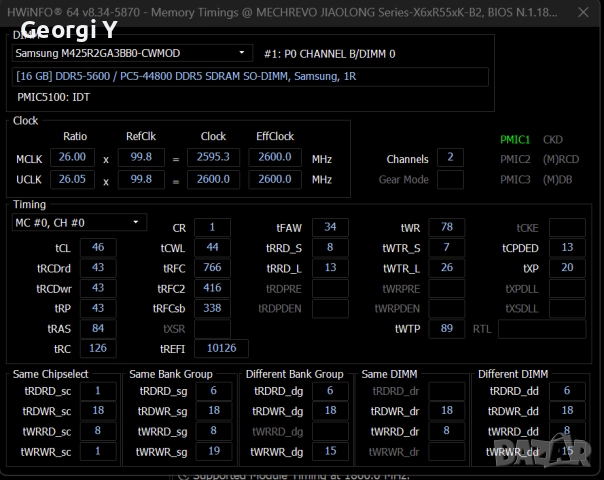
Task: Select the tCL value field showing 46
Action: coord(98,248)
